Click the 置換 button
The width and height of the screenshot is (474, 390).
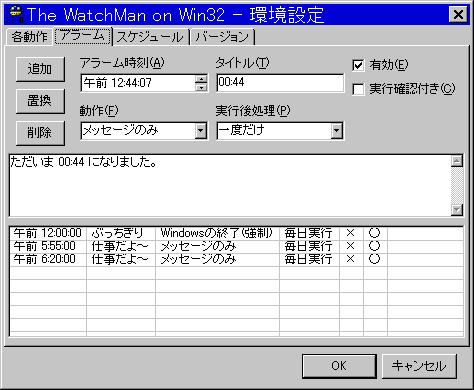(40, 101)
